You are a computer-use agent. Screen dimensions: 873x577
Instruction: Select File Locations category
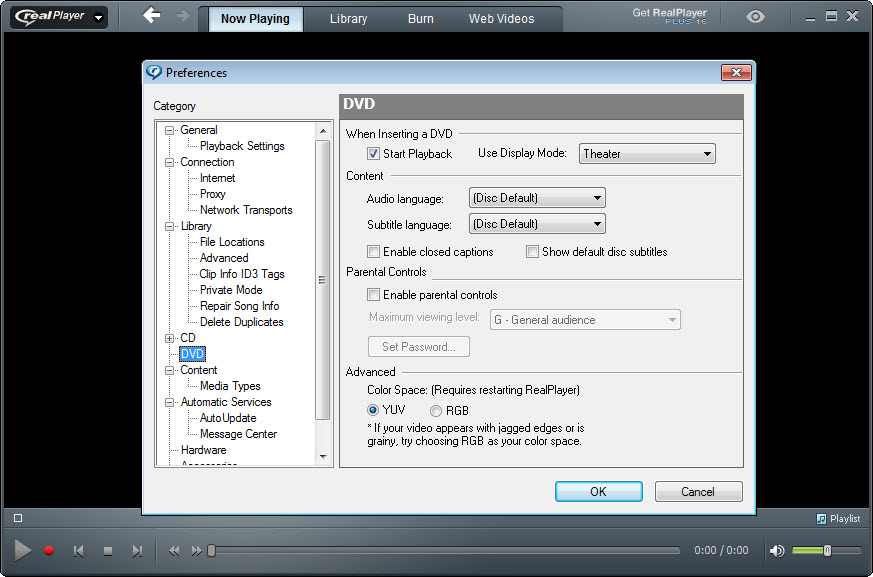point(232,242)
